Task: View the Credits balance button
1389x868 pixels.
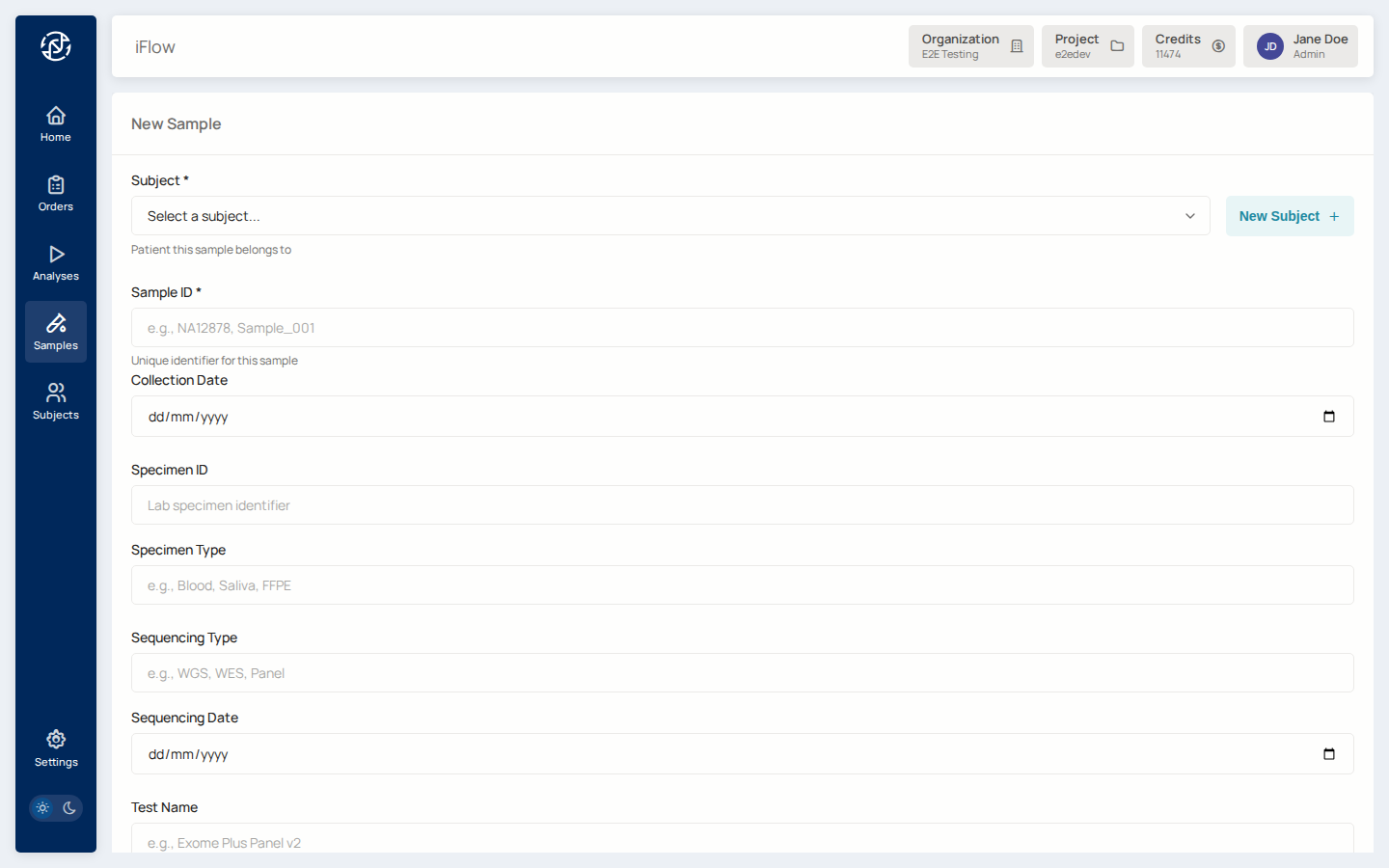Action: 1187,46
